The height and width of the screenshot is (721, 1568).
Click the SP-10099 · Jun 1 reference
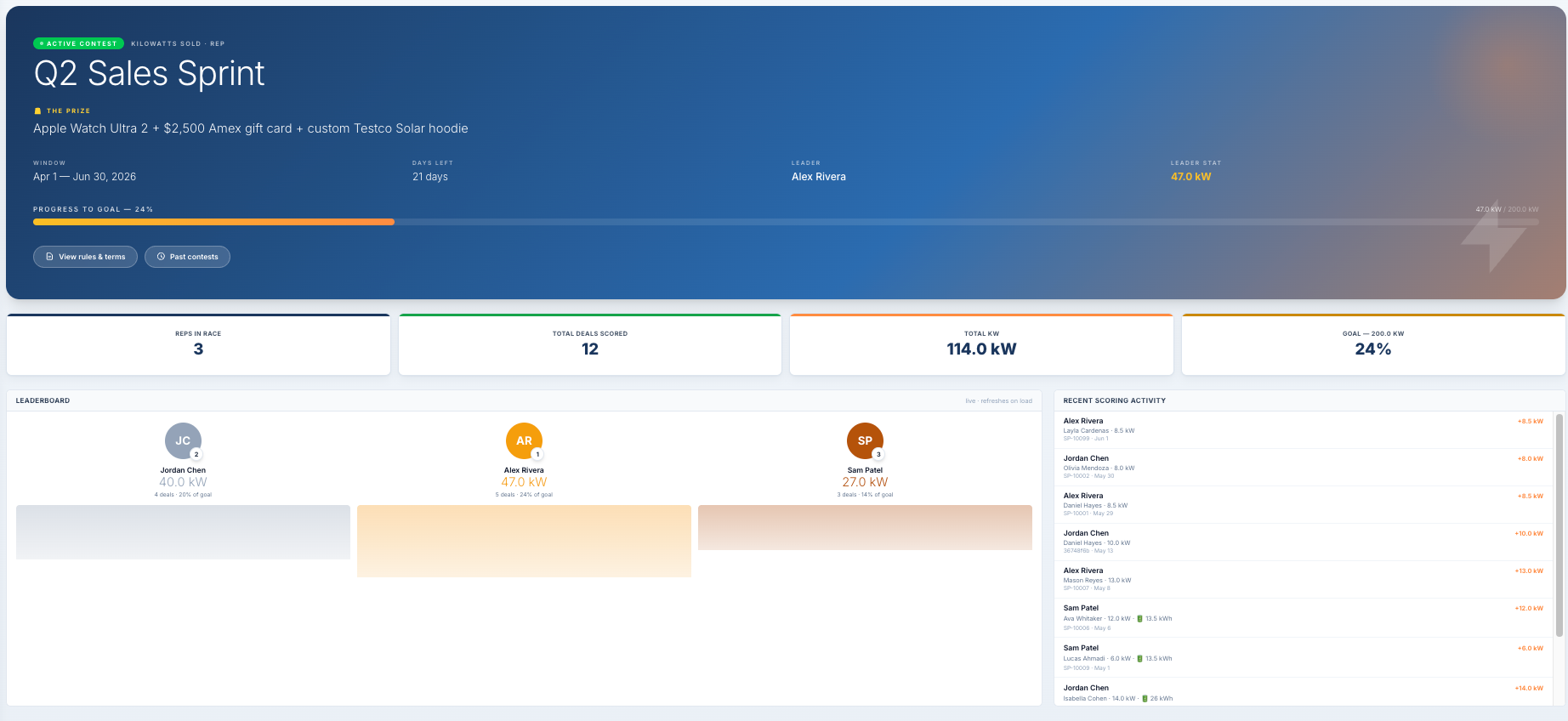1086,439
